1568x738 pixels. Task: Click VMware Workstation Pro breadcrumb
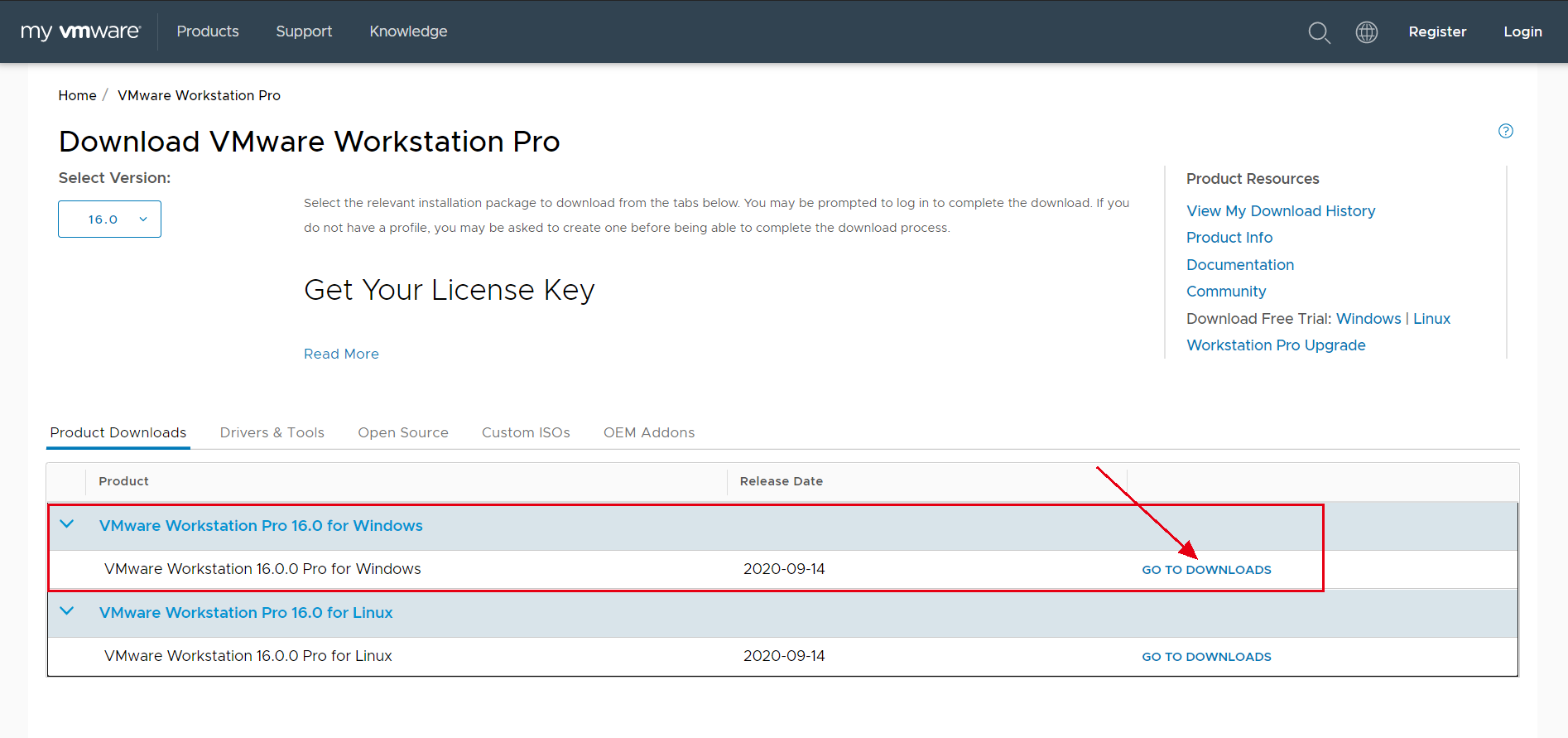[x=199, y=95]
